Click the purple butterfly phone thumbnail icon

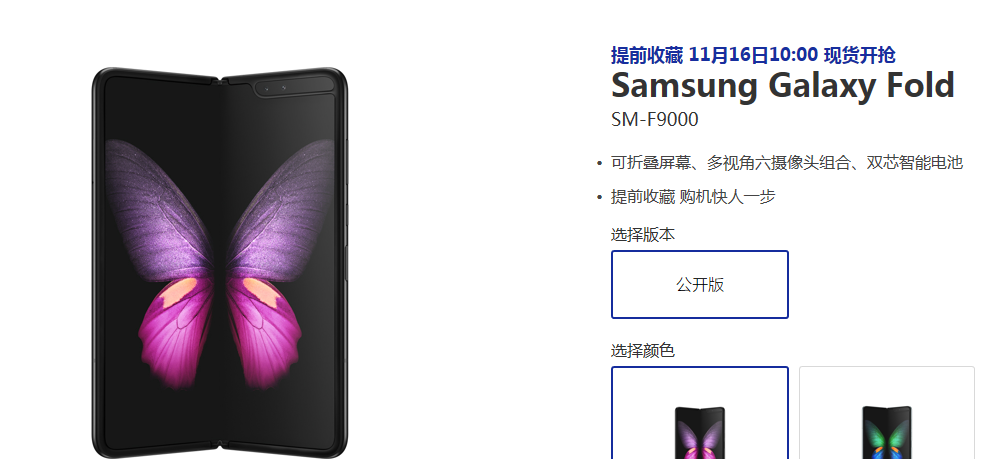click(699, 434)
